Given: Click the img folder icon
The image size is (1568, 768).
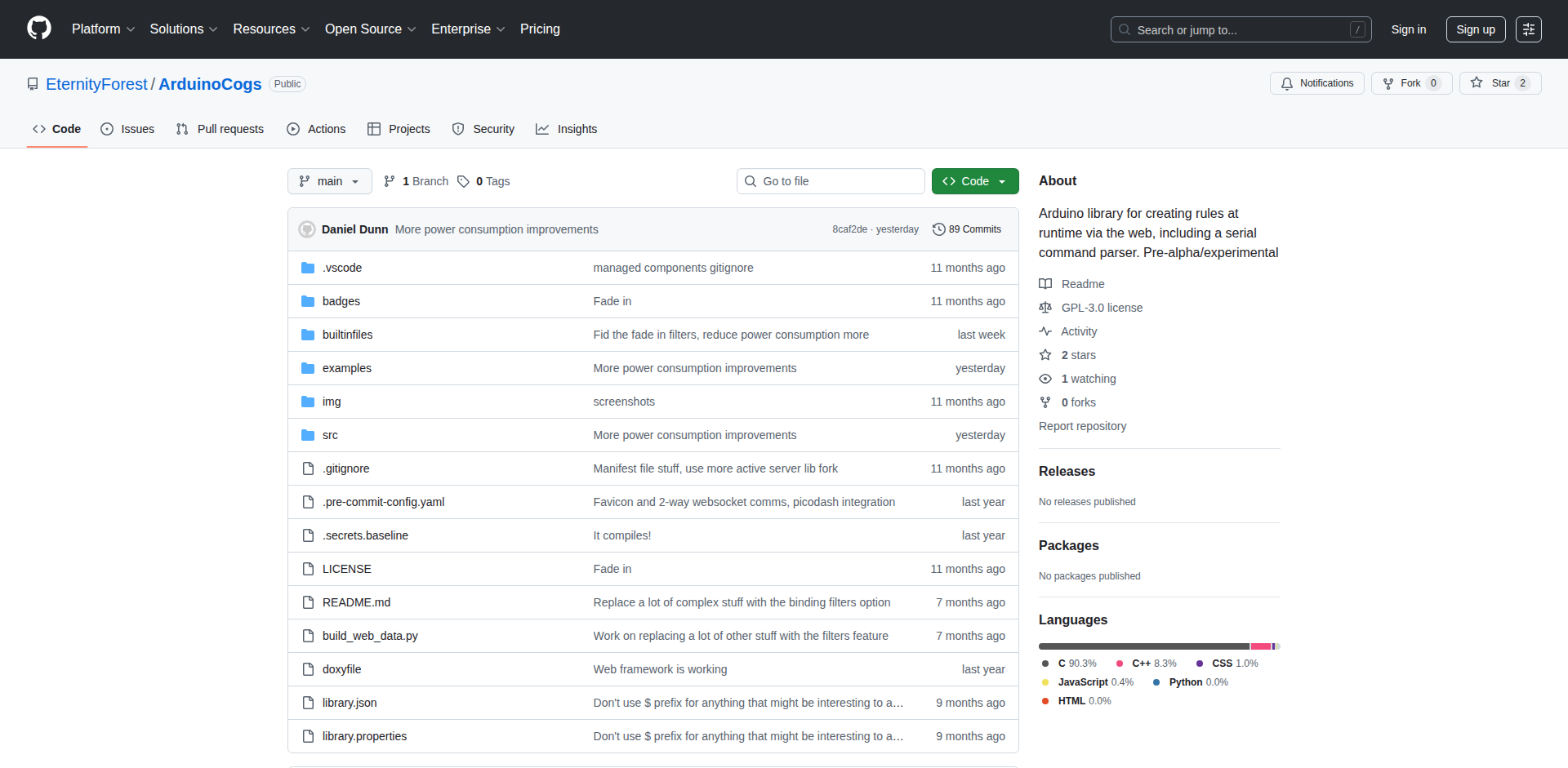Looking at the screenshot, I should pyautogui.click(x=308, y=402).
